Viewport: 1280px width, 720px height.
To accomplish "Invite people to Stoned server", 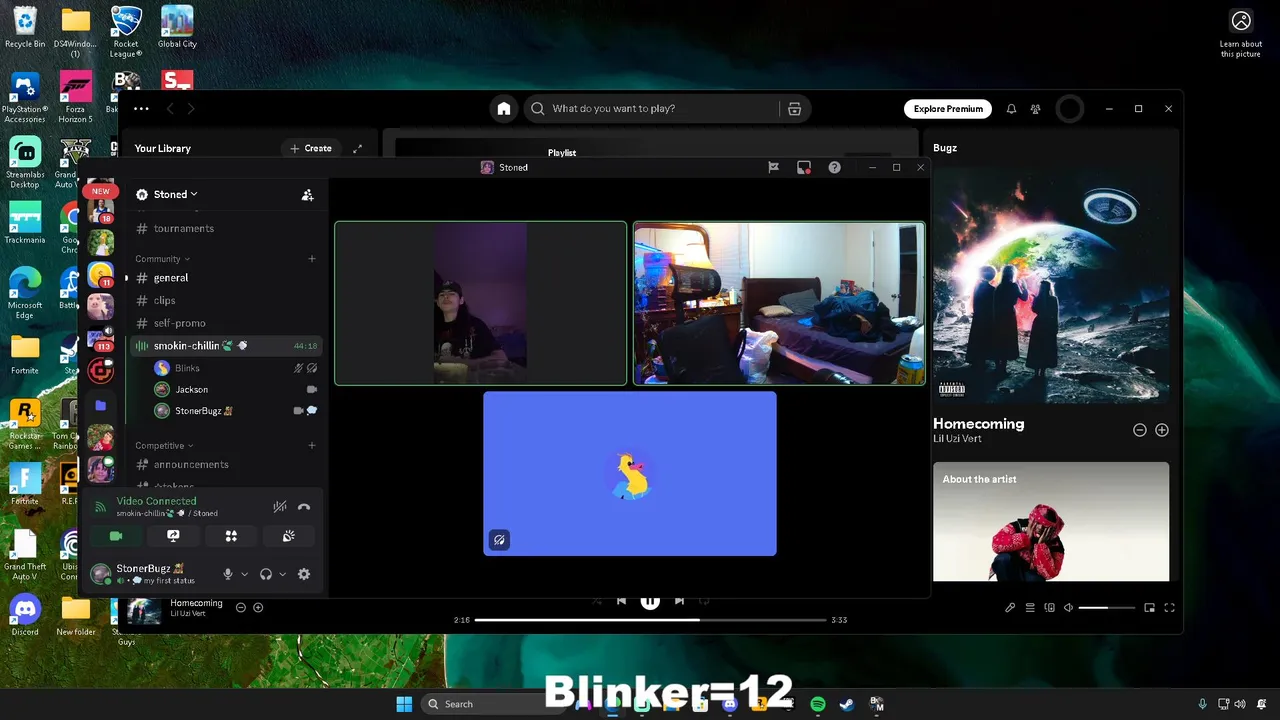I will point(308,195).
